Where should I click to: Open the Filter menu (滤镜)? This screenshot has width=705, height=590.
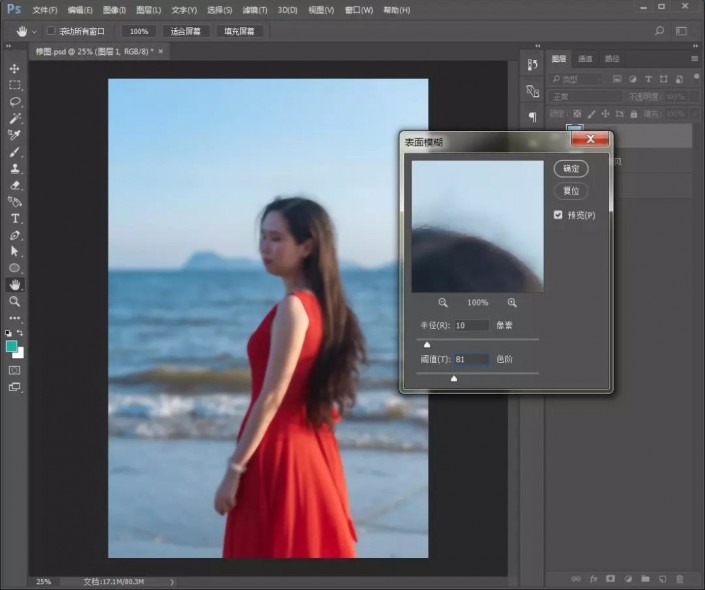254,10
